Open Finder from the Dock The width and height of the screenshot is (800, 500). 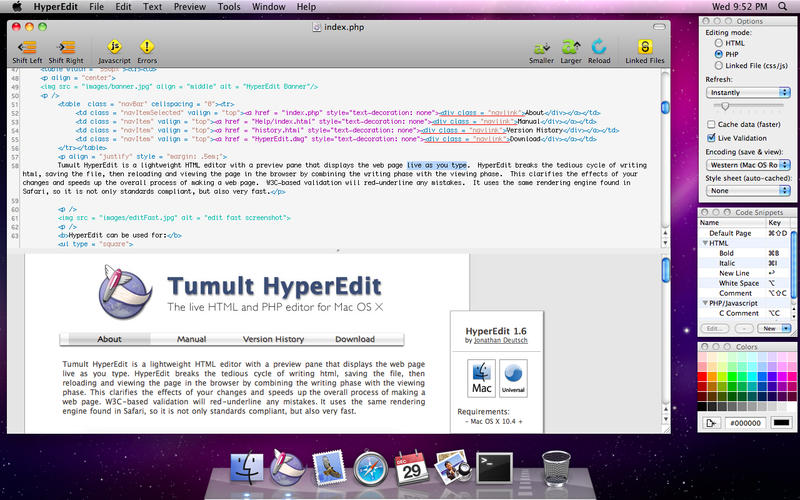tap(247, 468)
